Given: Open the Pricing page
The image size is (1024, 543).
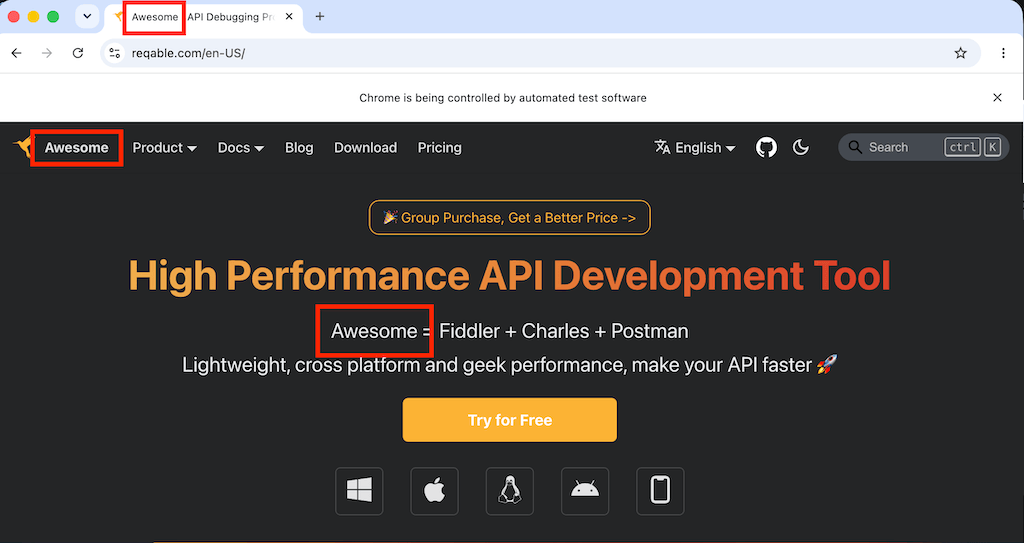Looking at the screenshot, I should (440, 148).
